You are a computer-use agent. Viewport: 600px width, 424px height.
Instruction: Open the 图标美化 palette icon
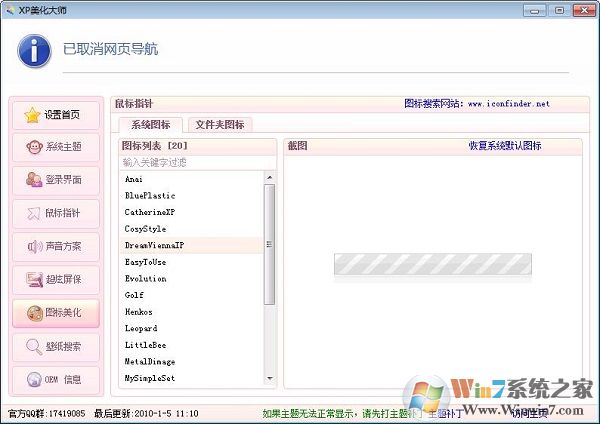pos(33,313)
